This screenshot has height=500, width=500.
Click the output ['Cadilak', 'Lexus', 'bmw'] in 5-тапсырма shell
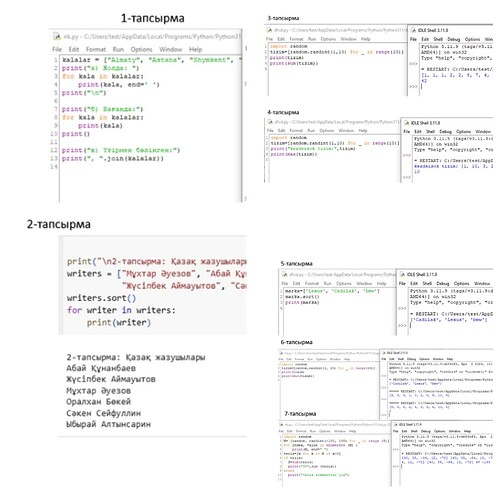pyautogui.click(x=449, y=320)
